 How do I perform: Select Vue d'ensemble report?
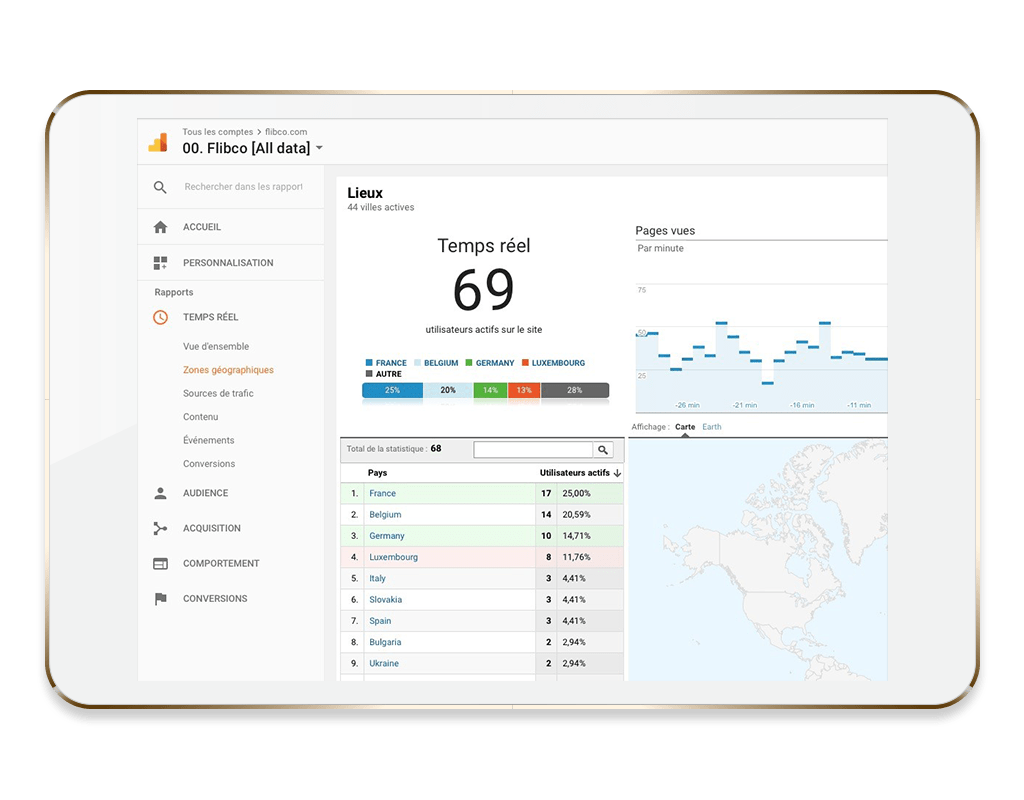[216, 347]
